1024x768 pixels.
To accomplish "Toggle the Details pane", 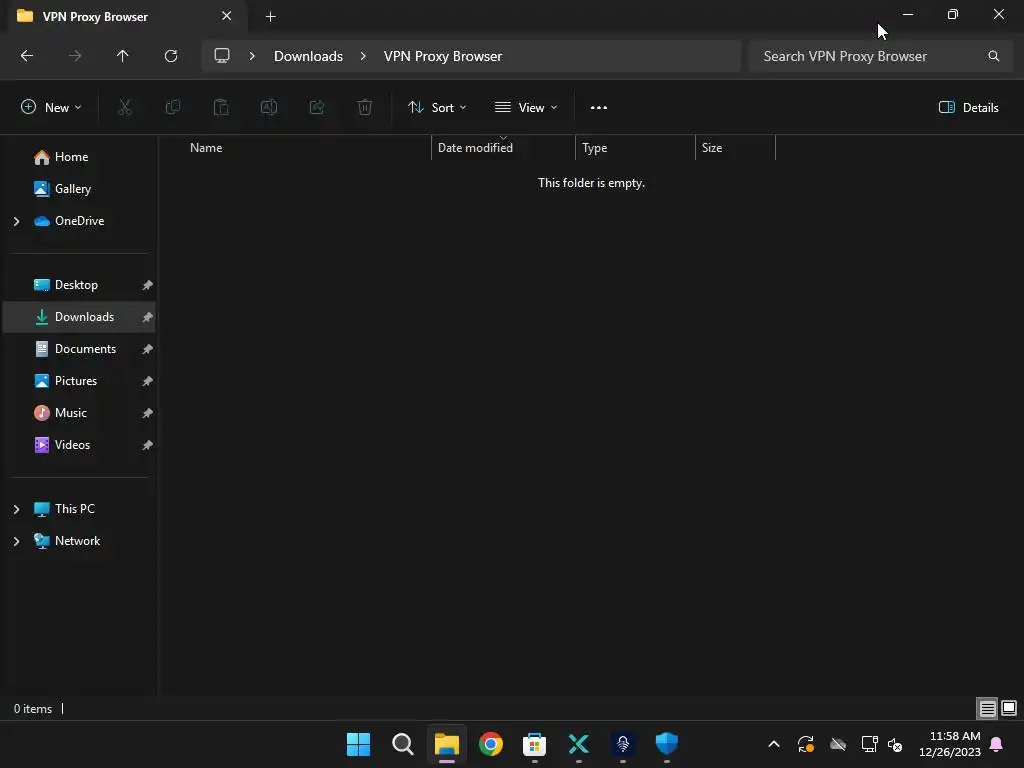I will pos(968,108).
